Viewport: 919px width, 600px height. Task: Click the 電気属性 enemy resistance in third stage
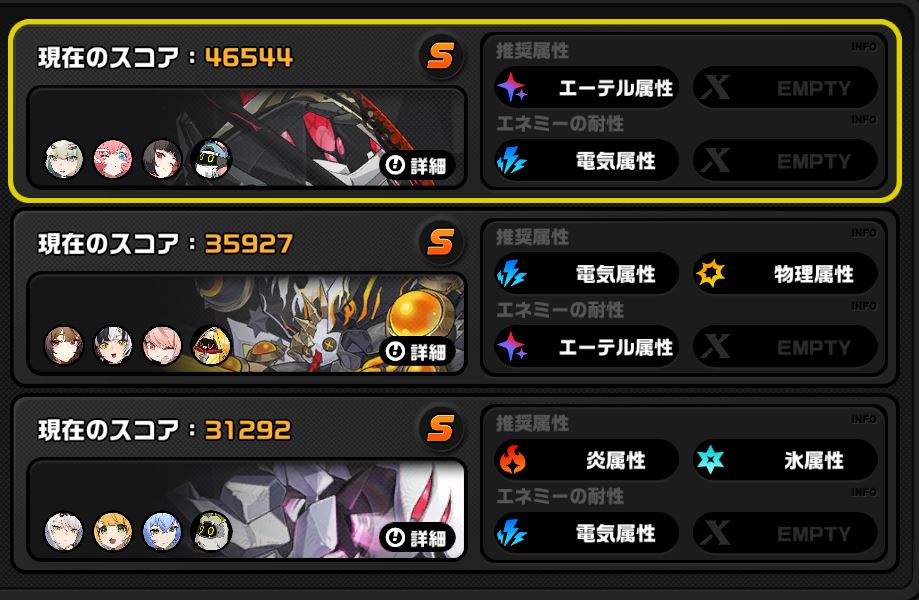[587, 533]
